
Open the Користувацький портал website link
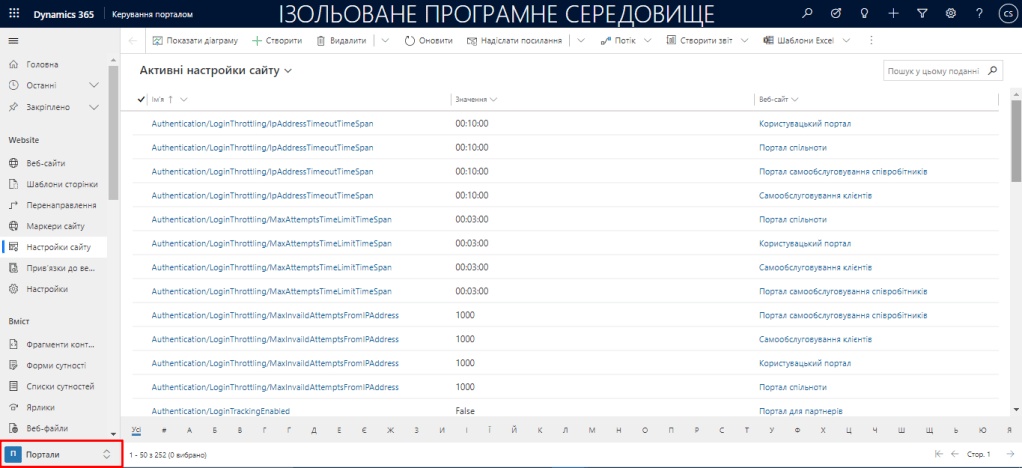tap(804, 123)
